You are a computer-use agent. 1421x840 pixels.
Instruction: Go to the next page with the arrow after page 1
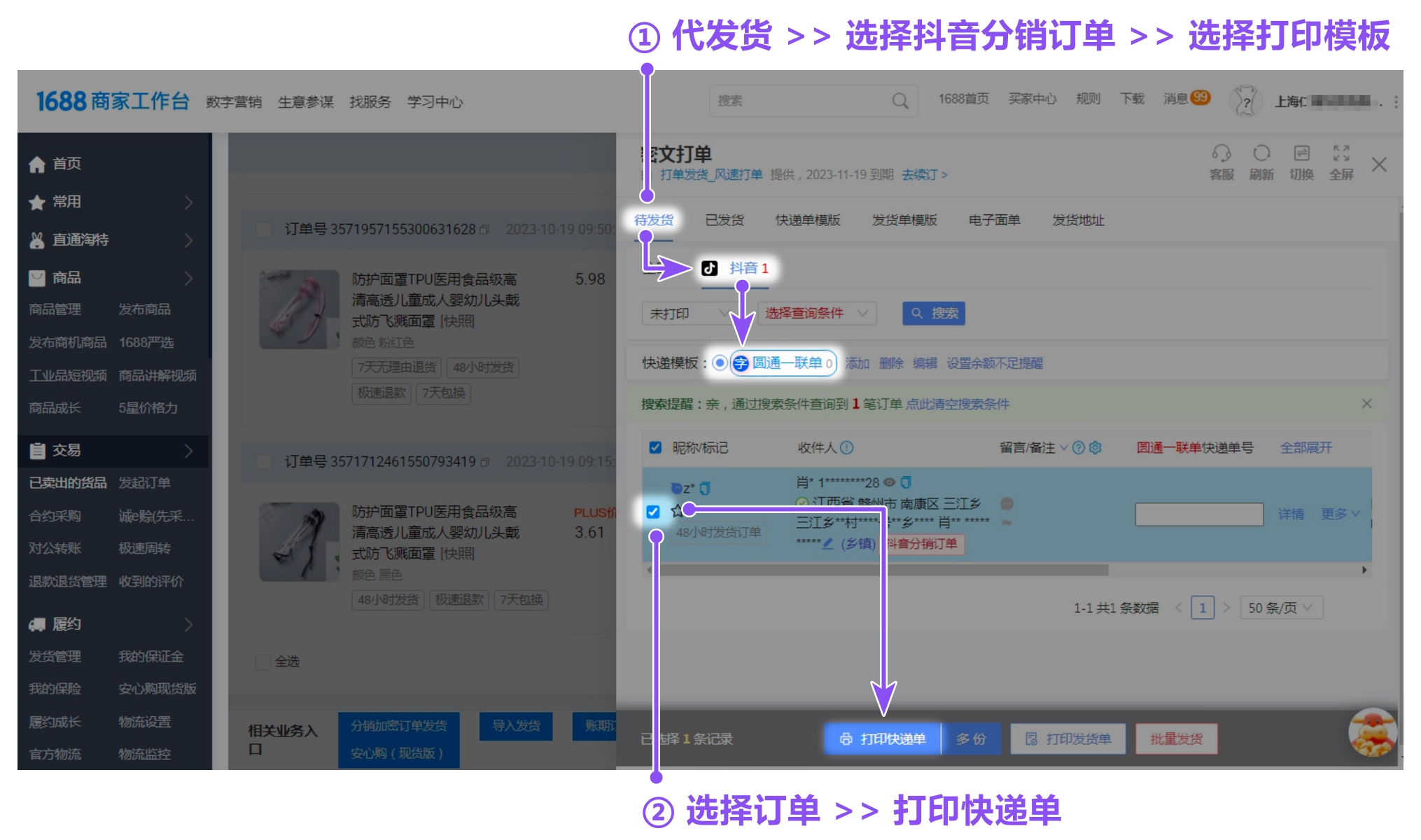(1226, 608)
